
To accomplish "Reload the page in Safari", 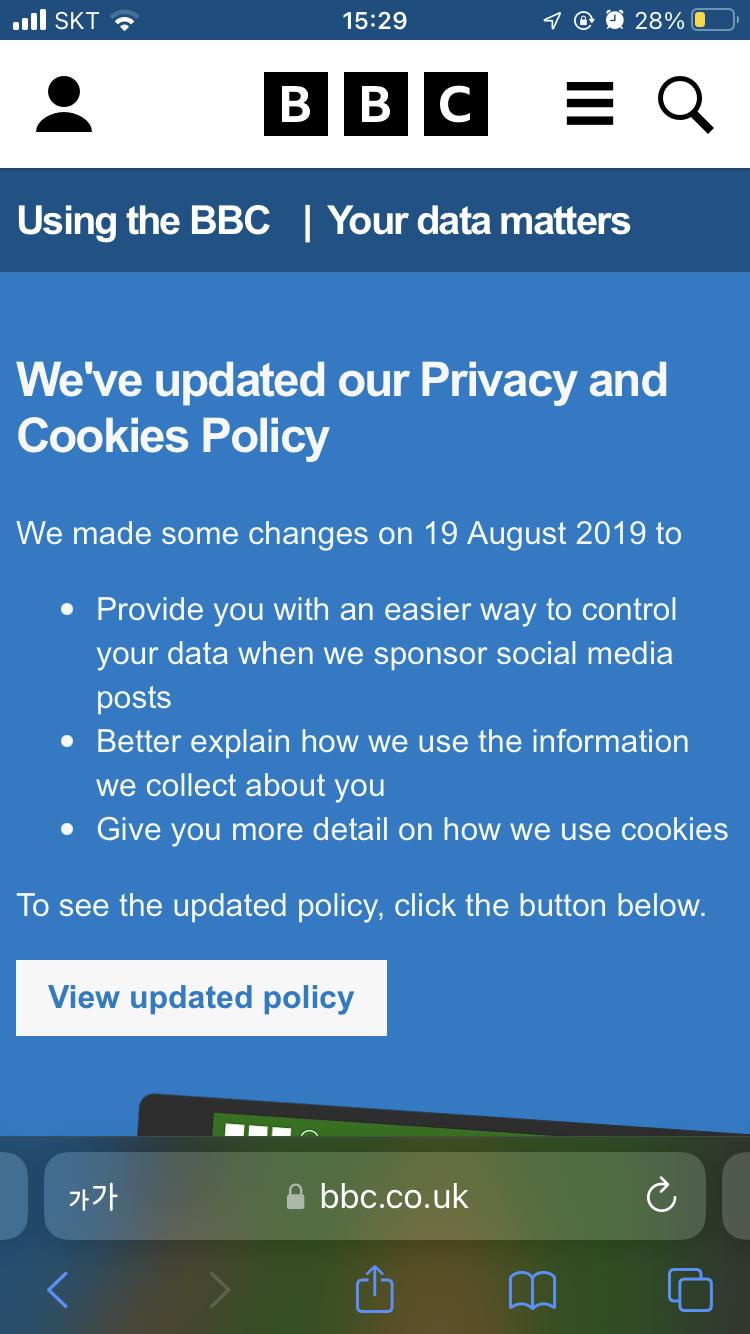I will [661, 1195].
